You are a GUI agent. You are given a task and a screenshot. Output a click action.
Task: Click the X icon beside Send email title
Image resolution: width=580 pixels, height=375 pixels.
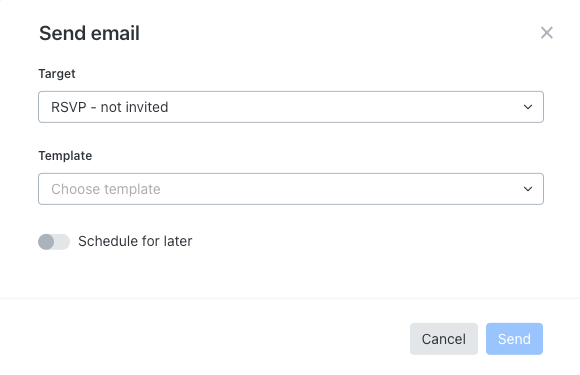click(546, 33)
